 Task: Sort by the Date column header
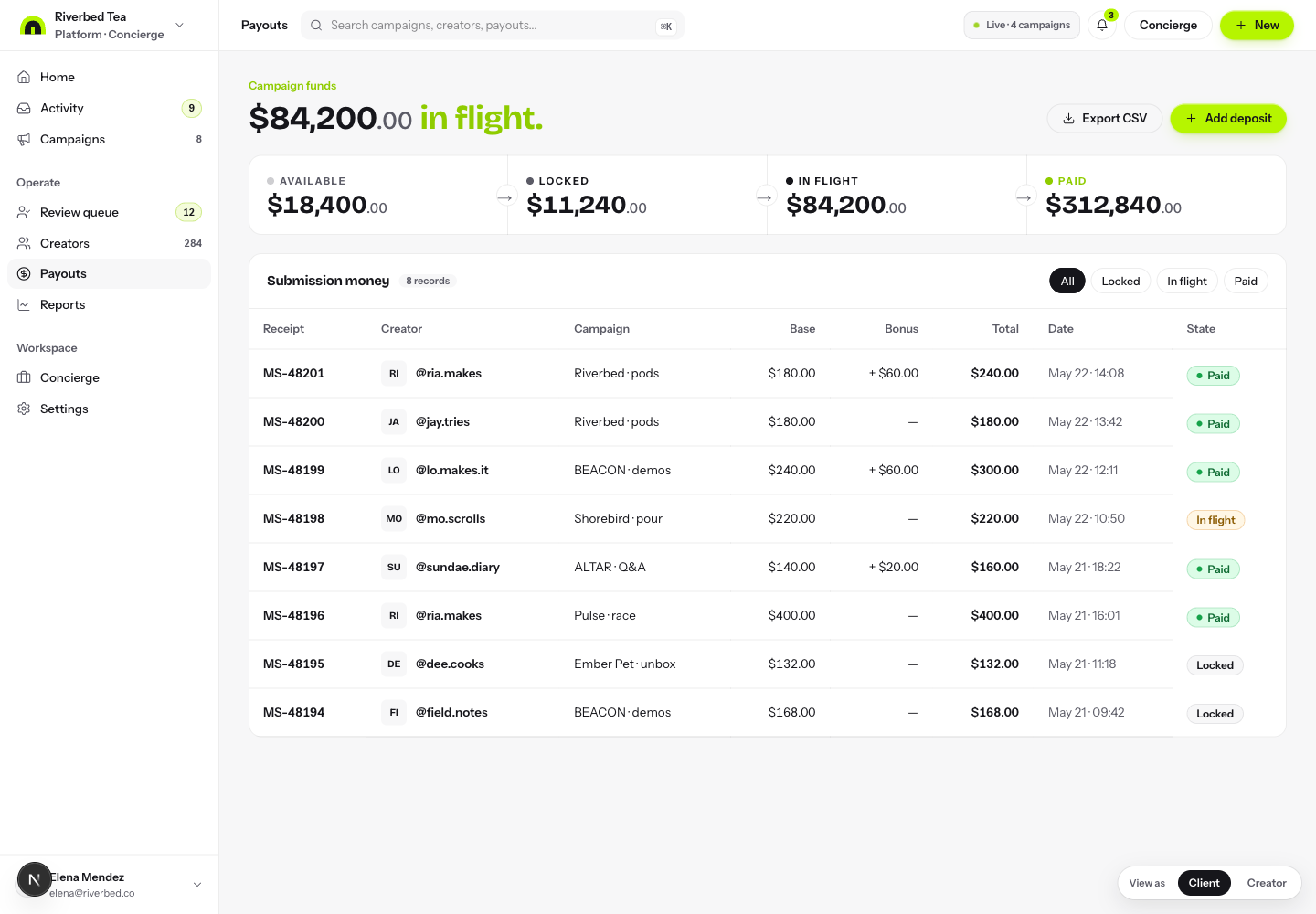pos(1061,329)
